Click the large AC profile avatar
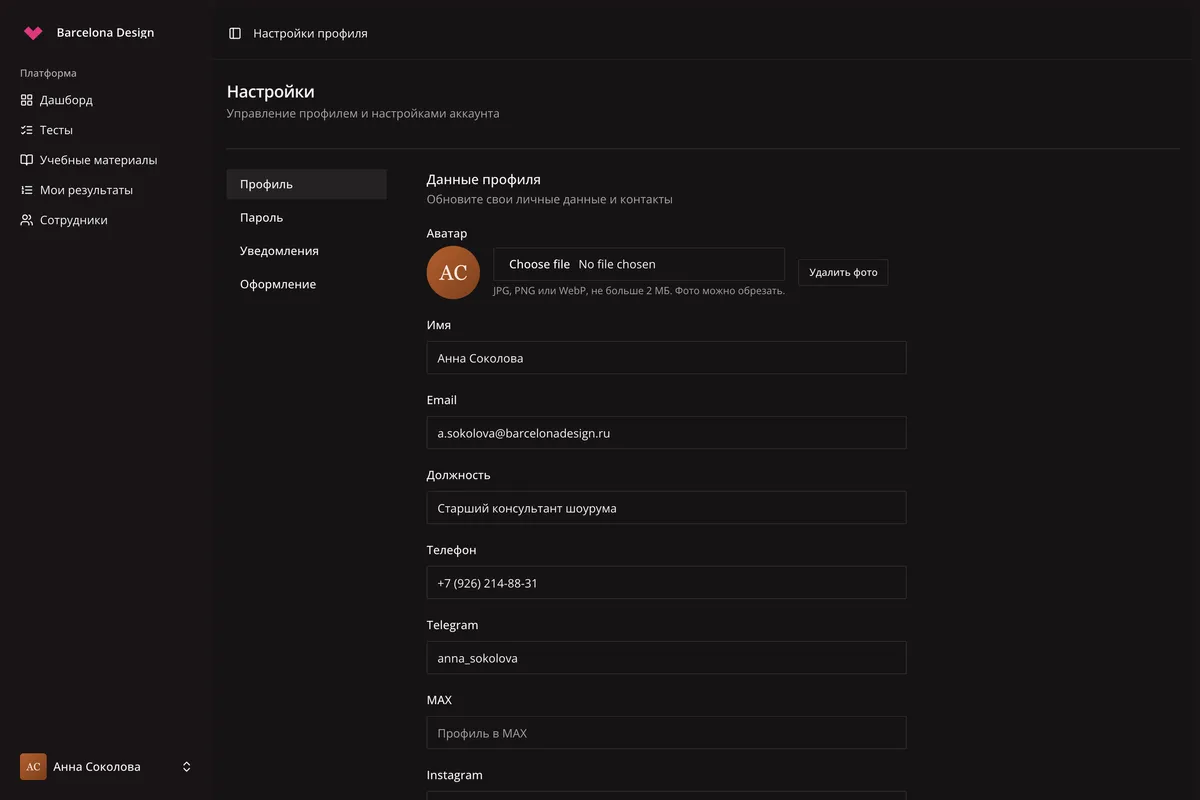The width and height of the screenshot is (1200, 800). pos(453,272)
